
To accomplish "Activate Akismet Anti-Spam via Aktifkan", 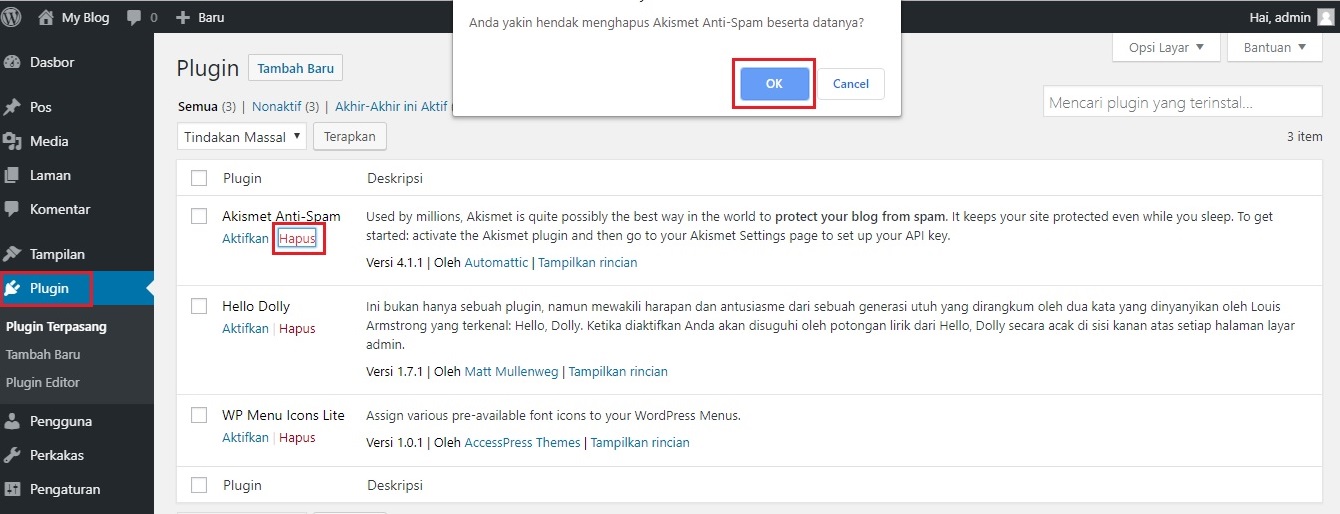I will point(245,238).
